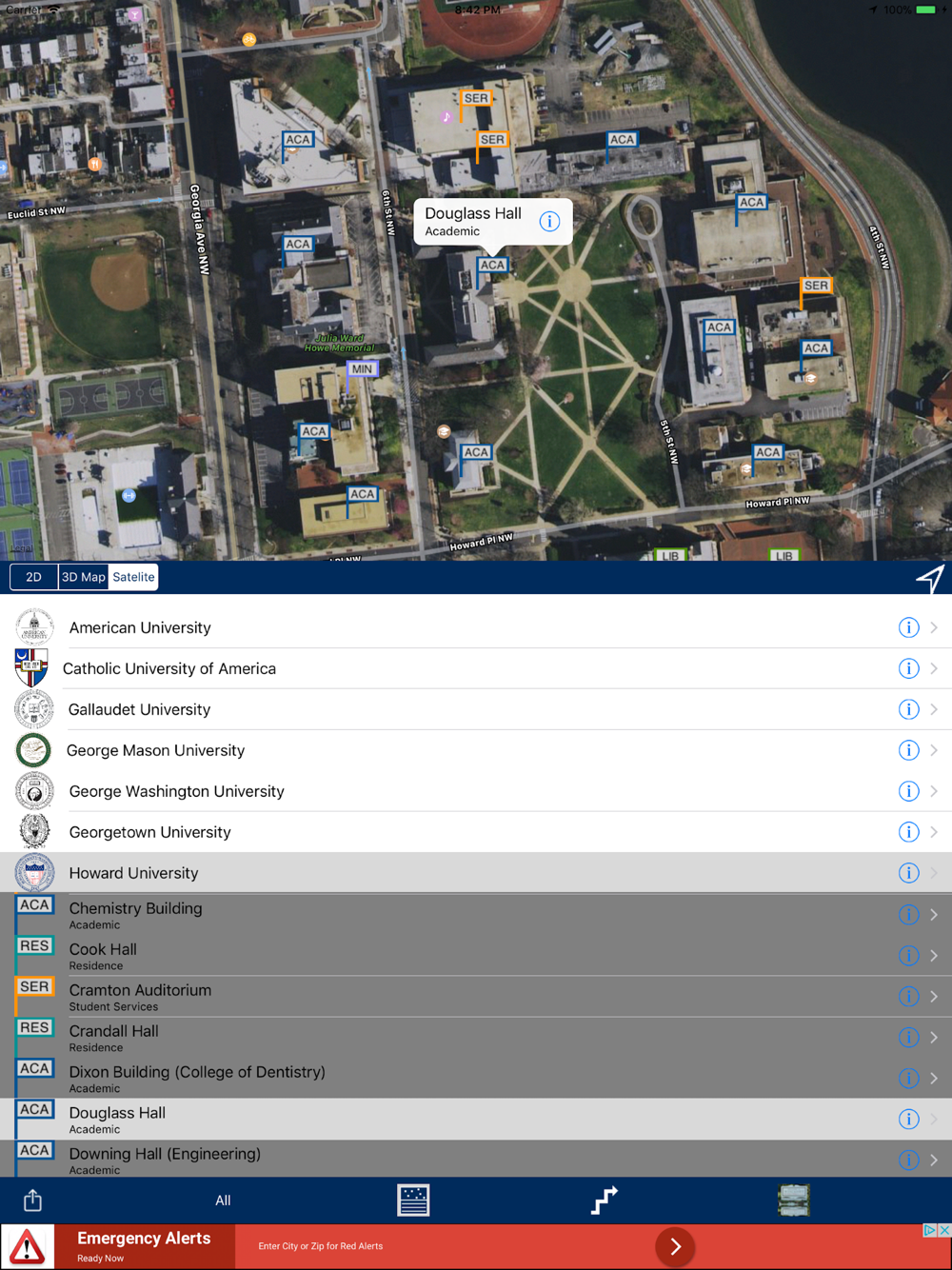952x1270 pixels.
Task: Expand Catholic University of America chevron
Action: tap(934, 668)
